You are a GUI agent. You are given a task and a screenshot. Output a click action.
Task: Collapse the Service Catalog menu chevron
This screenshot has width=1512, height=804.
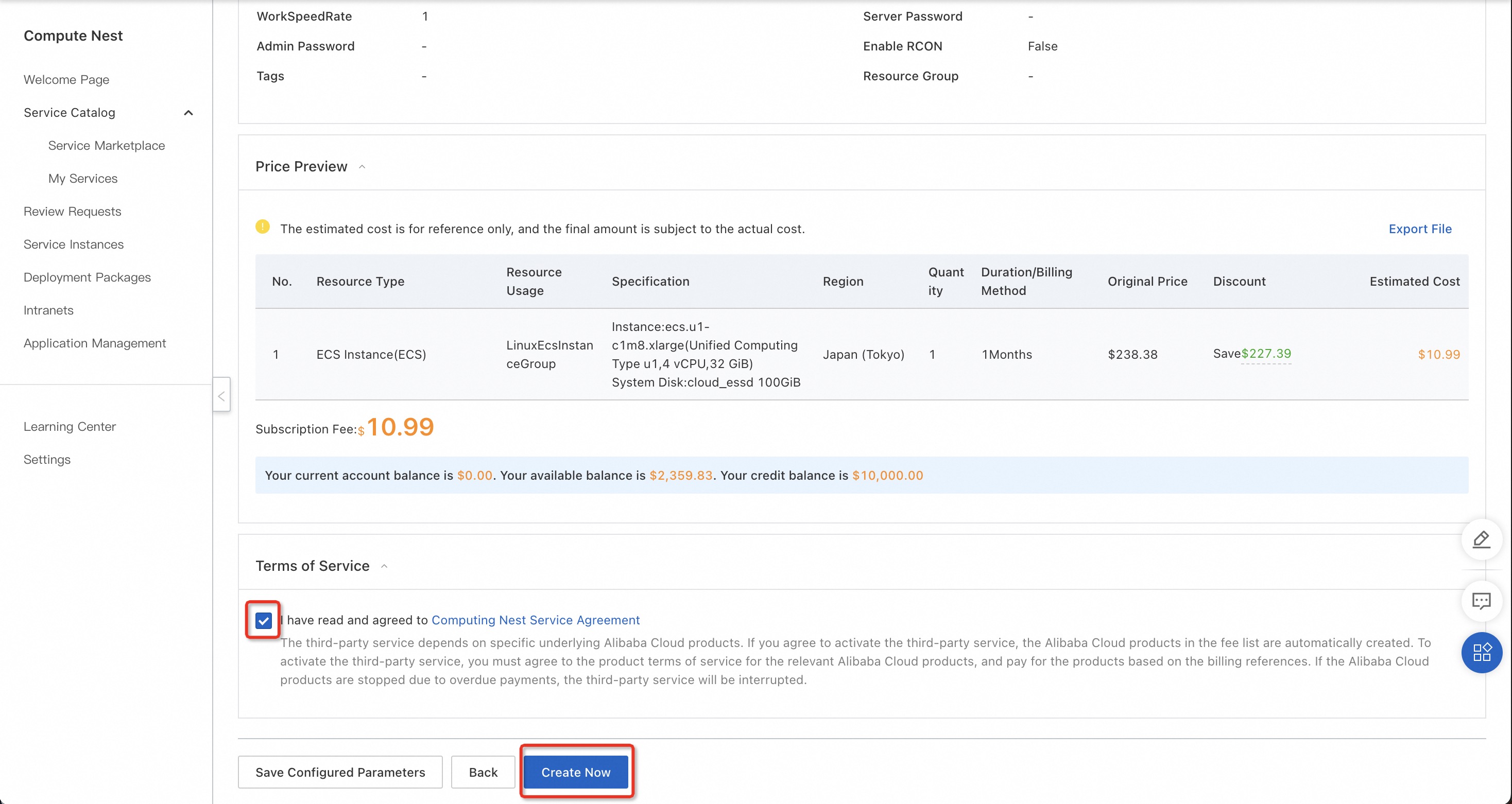188,113
